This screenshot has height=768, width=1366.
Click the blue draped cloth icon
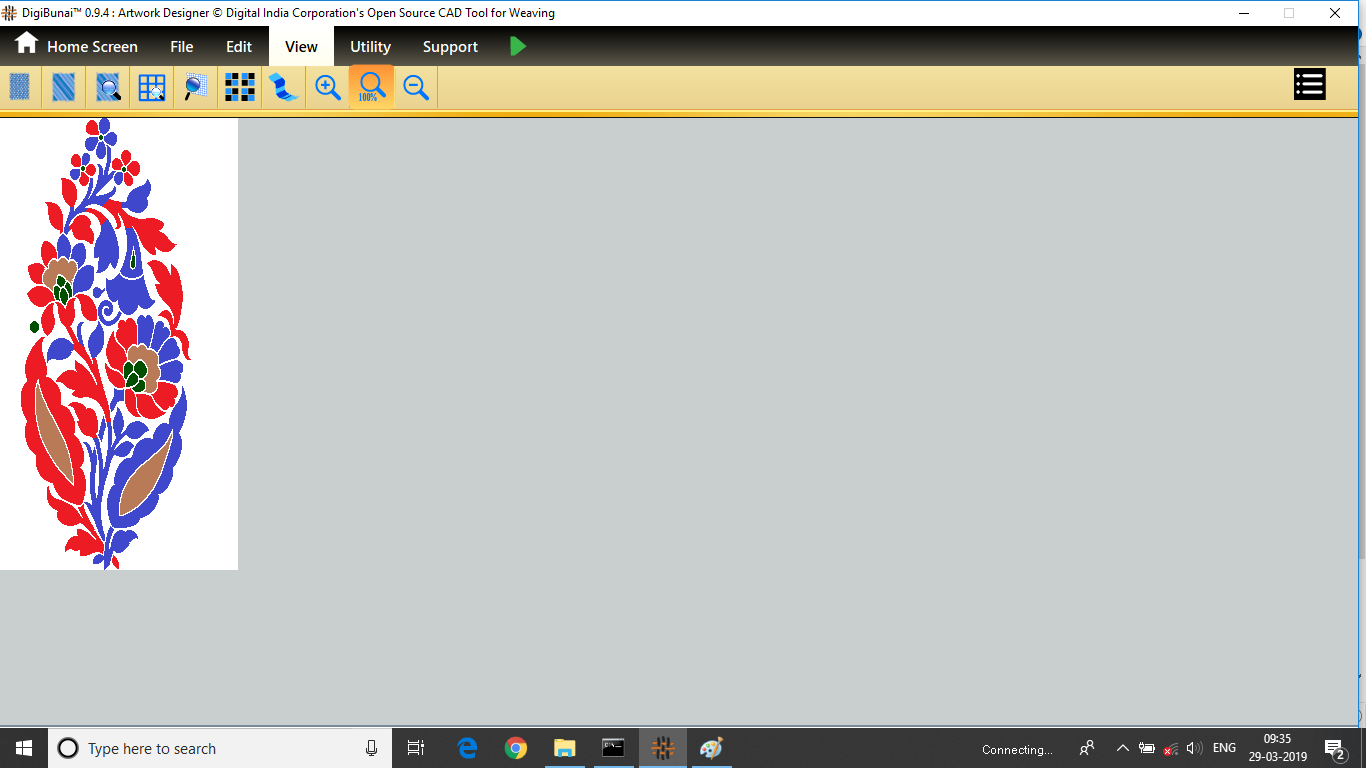[x=284, y=87]
